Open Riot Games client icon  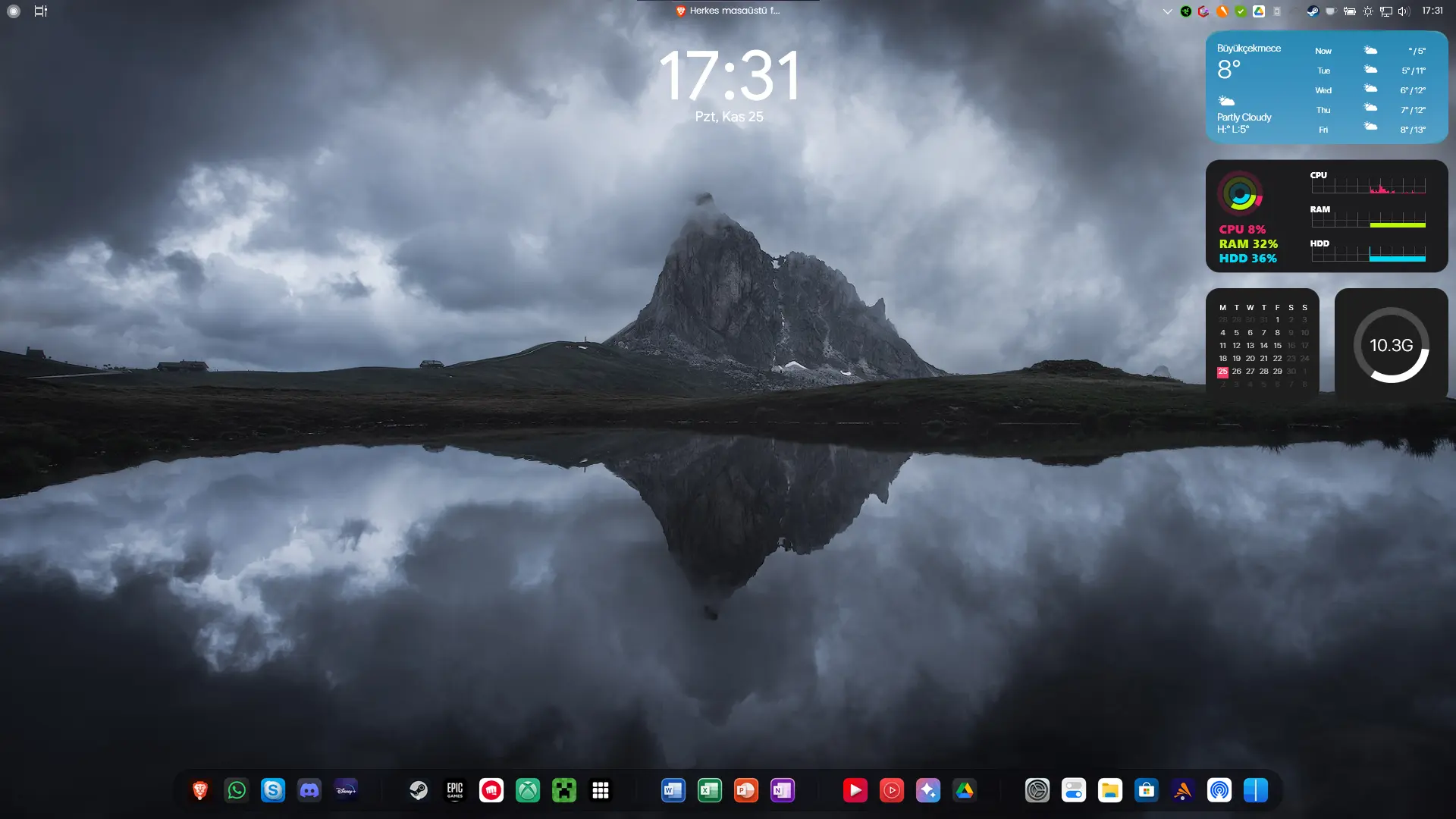(491, 790)
